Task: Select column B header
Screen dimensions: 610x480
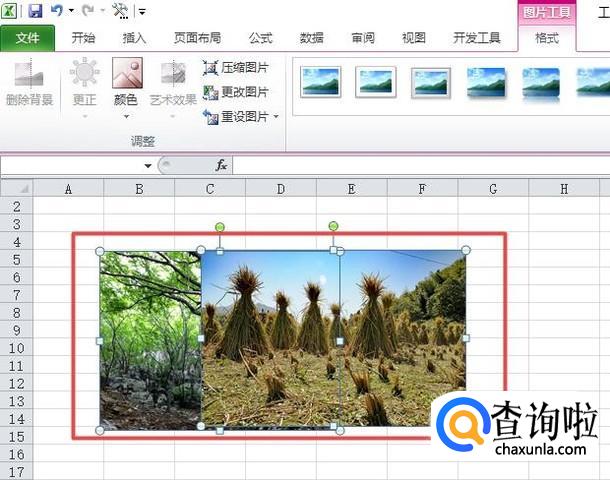Action: pyautogui.click(x=139, y=189)
